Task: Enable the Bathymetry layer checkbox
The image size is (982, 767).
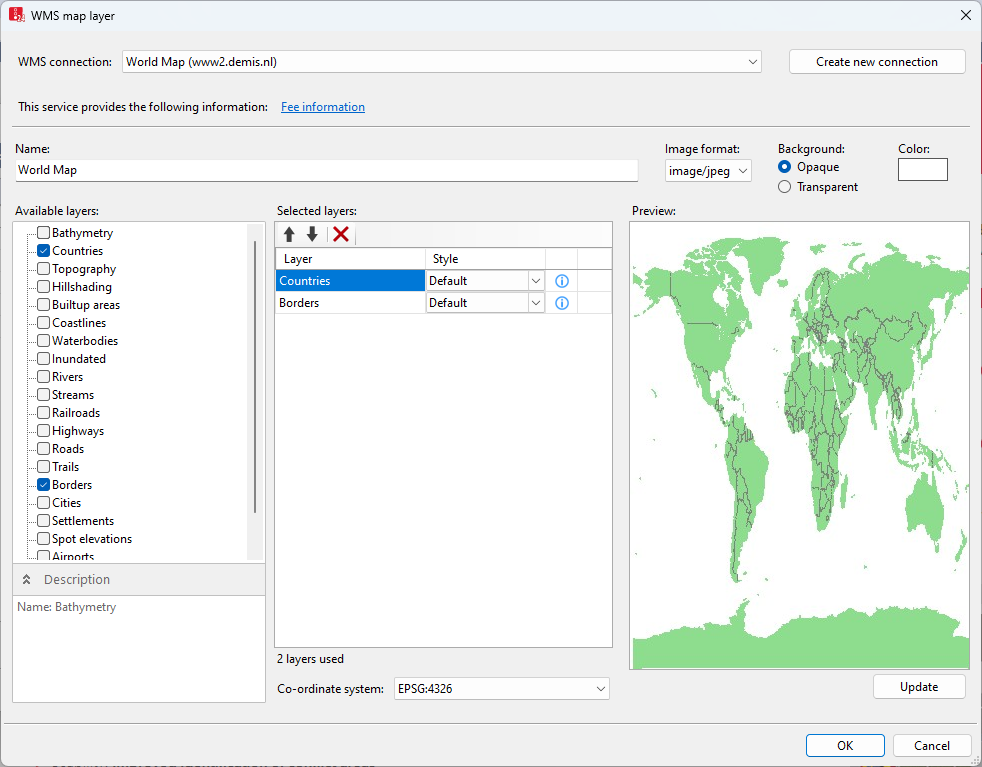Action: click(44, 233)
